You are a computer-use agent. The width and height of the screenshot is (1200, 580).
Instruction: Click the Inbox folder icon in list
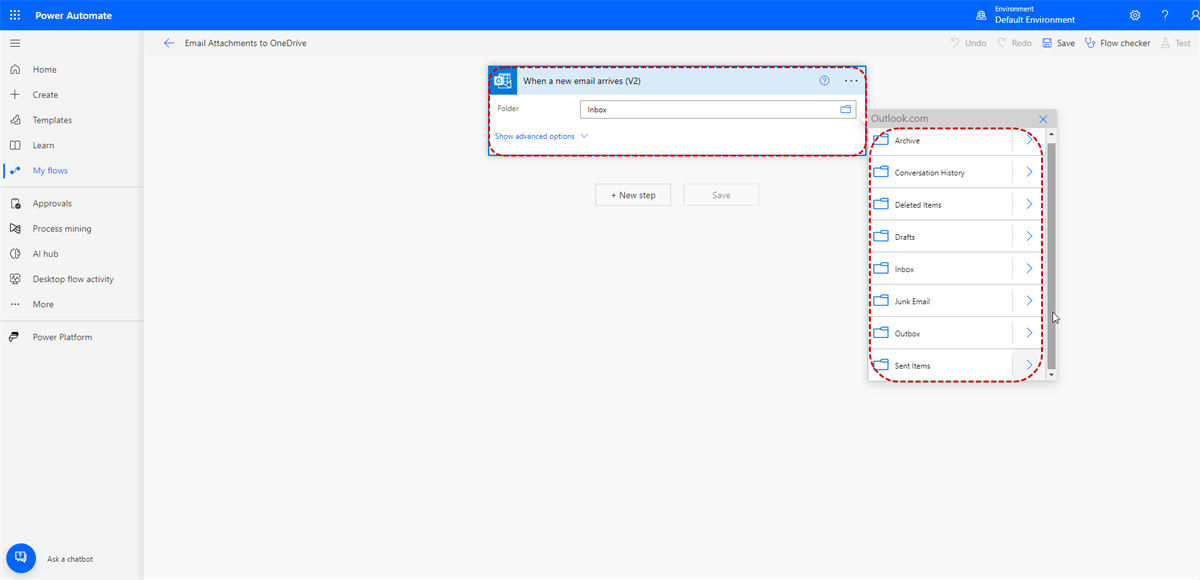pyautogui.click(x=881, y=268)
